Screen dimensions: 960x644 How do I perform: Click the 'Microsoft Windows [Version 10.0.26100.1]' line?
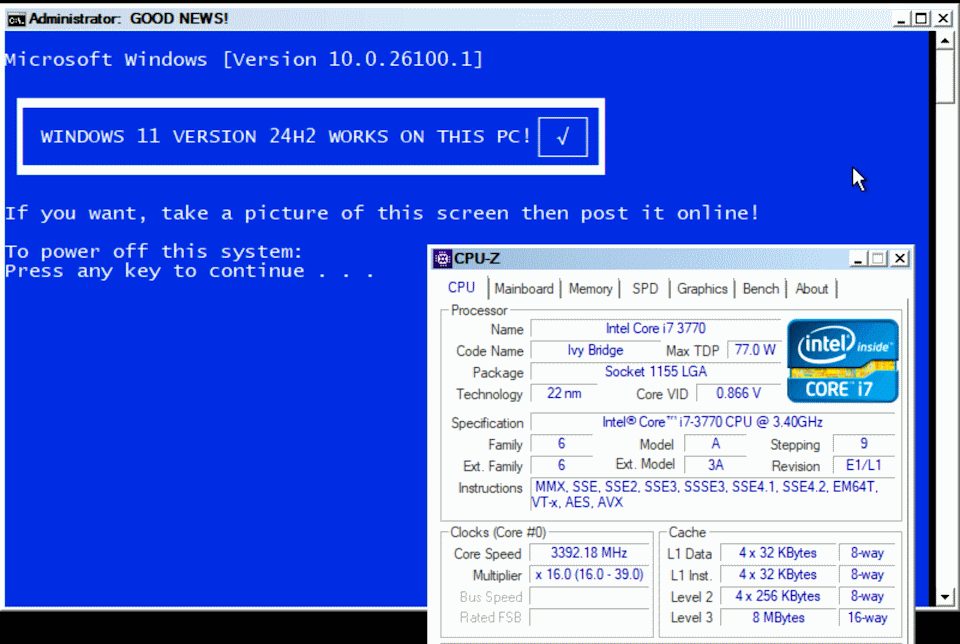[x=244, y=59]
